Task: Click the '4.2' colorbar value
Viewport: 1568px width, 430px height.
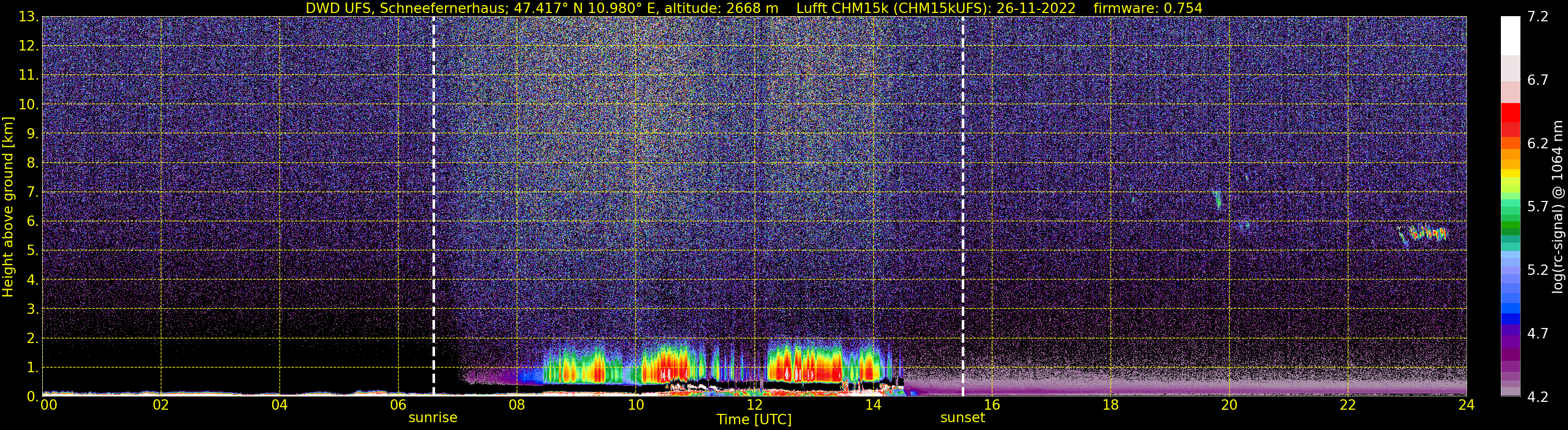Action: (1538, 397)
